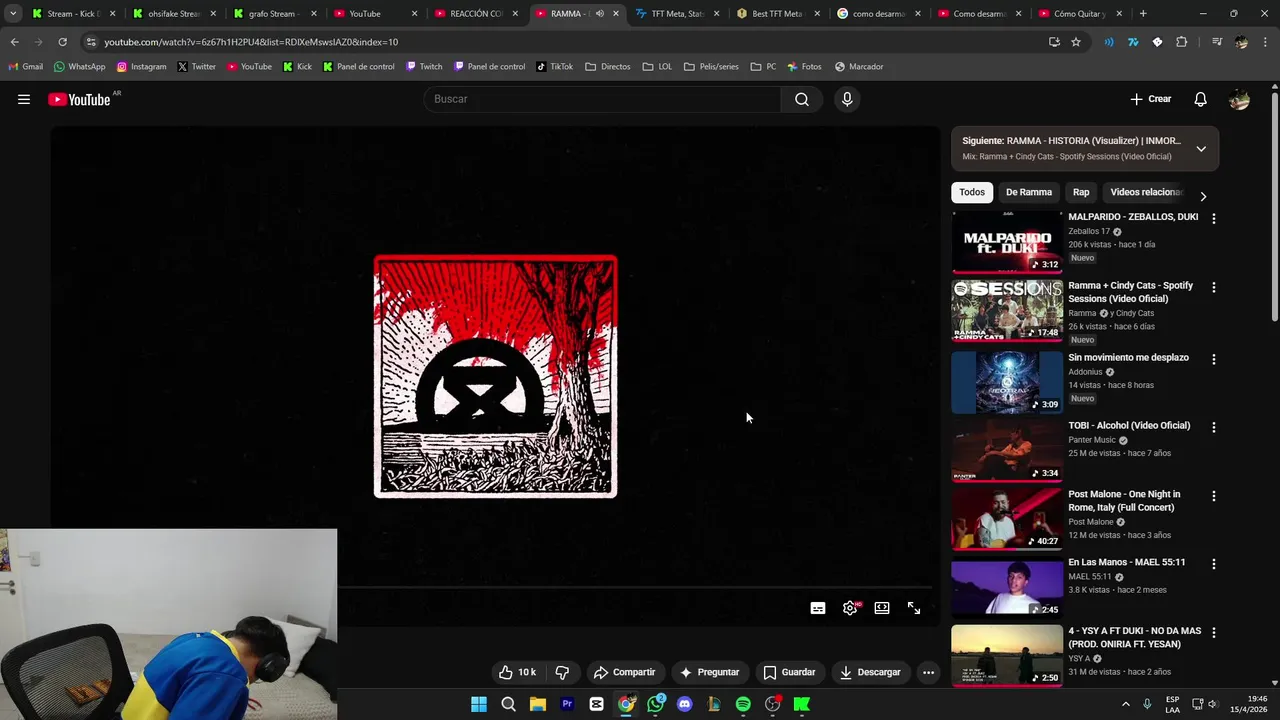Open the Kick bookmark
1280x720 pixels.
click(297, 67)
